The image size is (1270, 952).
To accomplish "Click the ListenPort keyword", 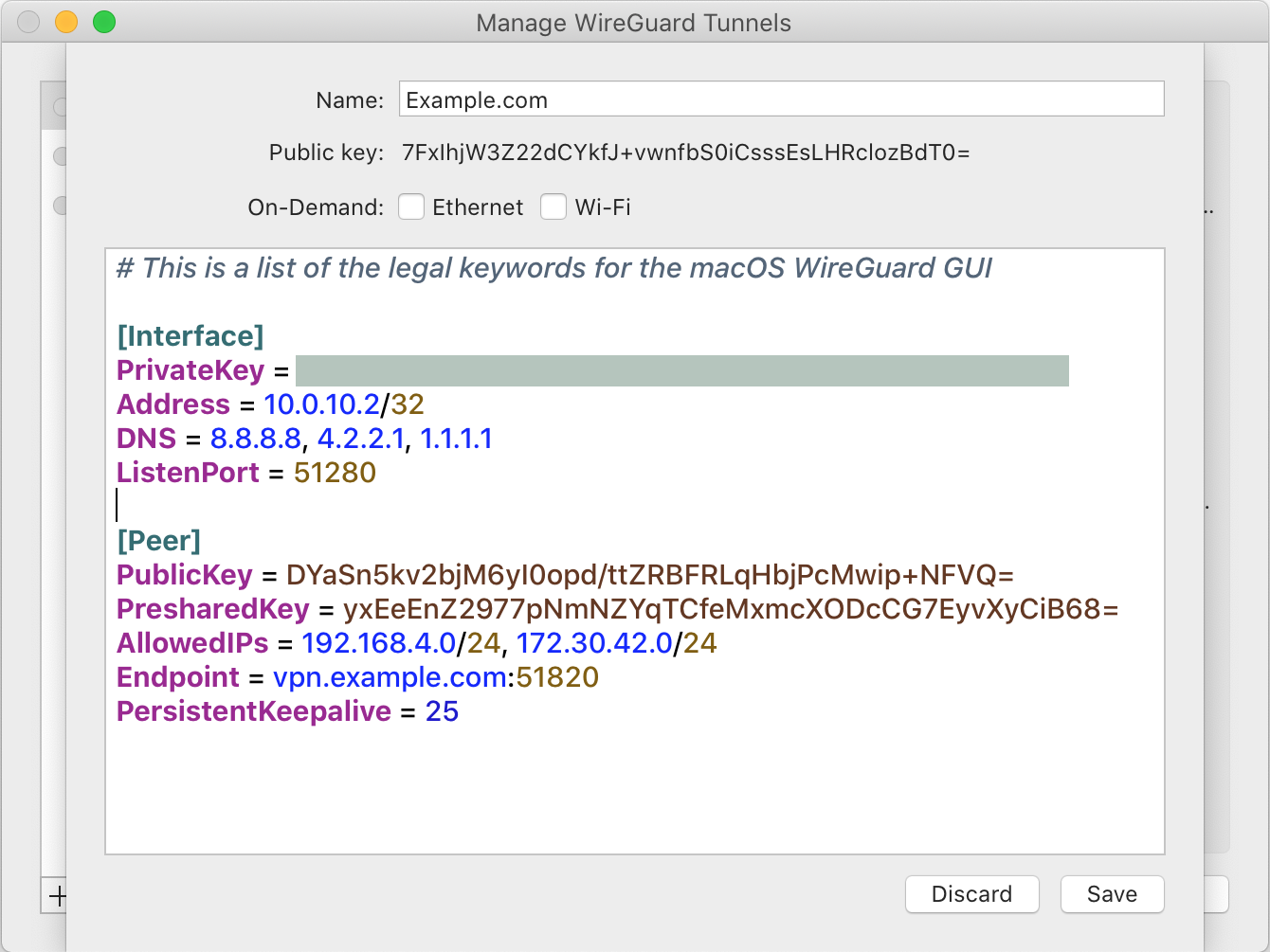I will [x=188, y=473].
